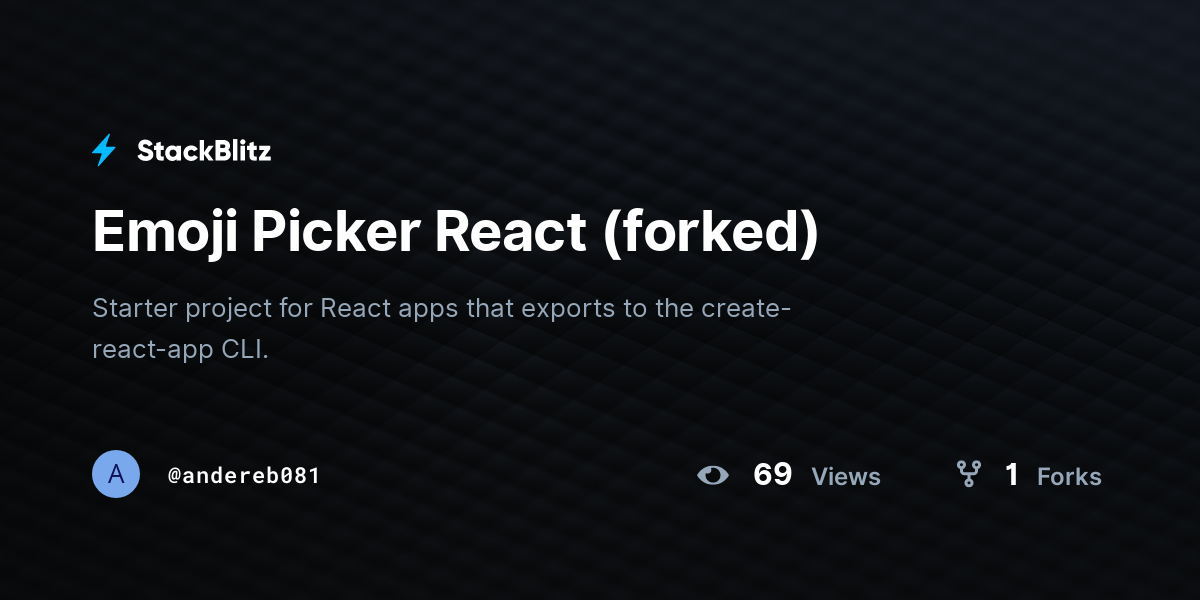1200x600 pixels.
Task: Click the StackBlitz lightning bolt logo
Action: [104, 151]
